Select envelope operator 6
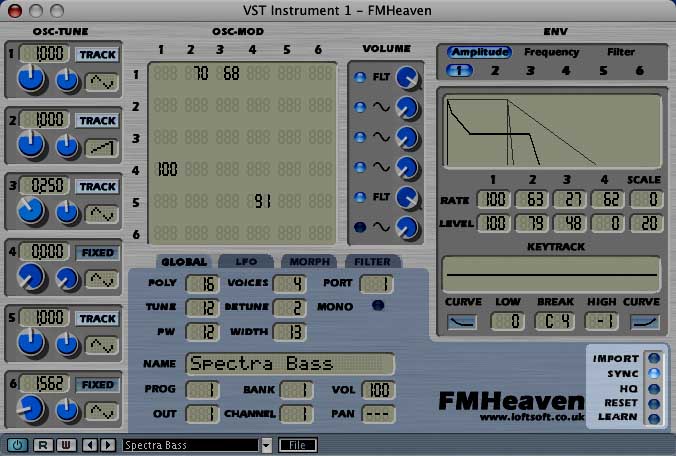Viewport: 676px width, 456px height. click(640, 71)
